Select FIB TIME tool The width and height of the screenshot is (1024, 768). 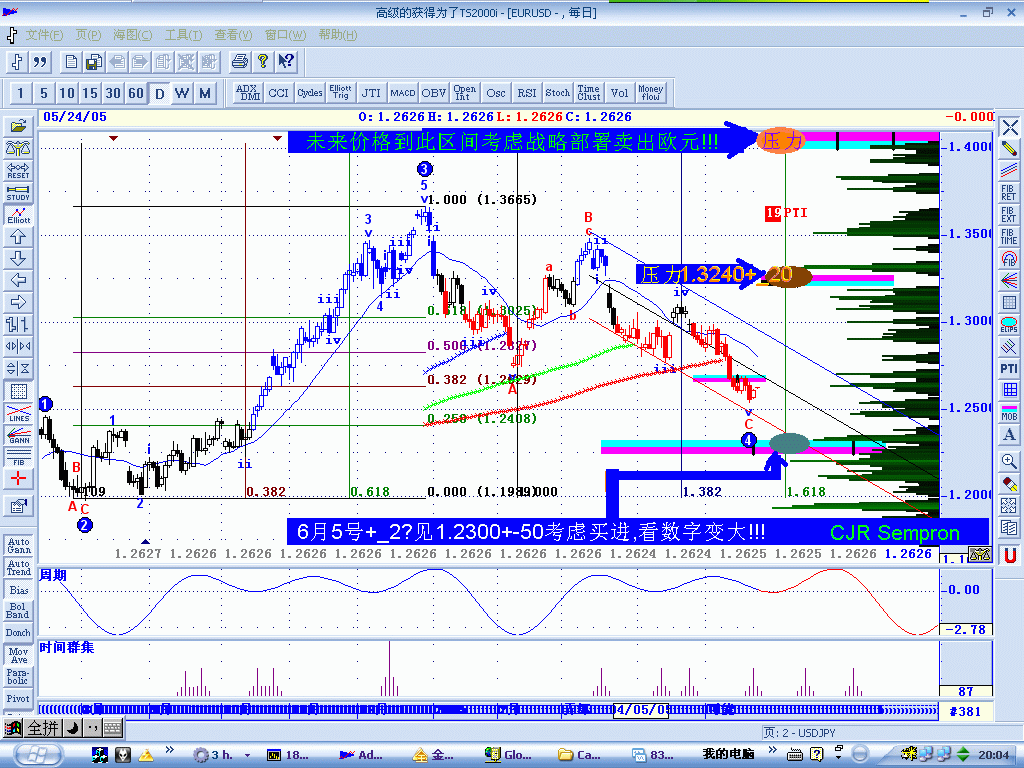(x=1009, y=236)
